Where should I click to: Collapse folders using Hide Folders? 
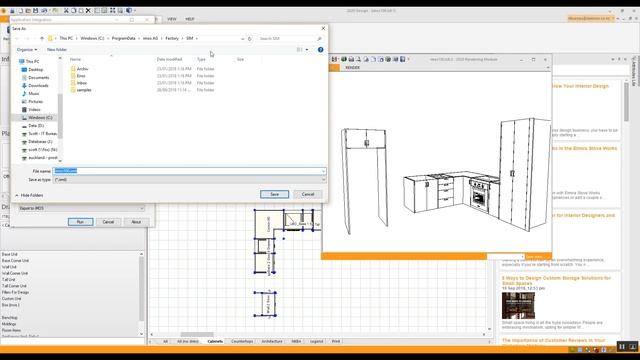click(29, 195)
